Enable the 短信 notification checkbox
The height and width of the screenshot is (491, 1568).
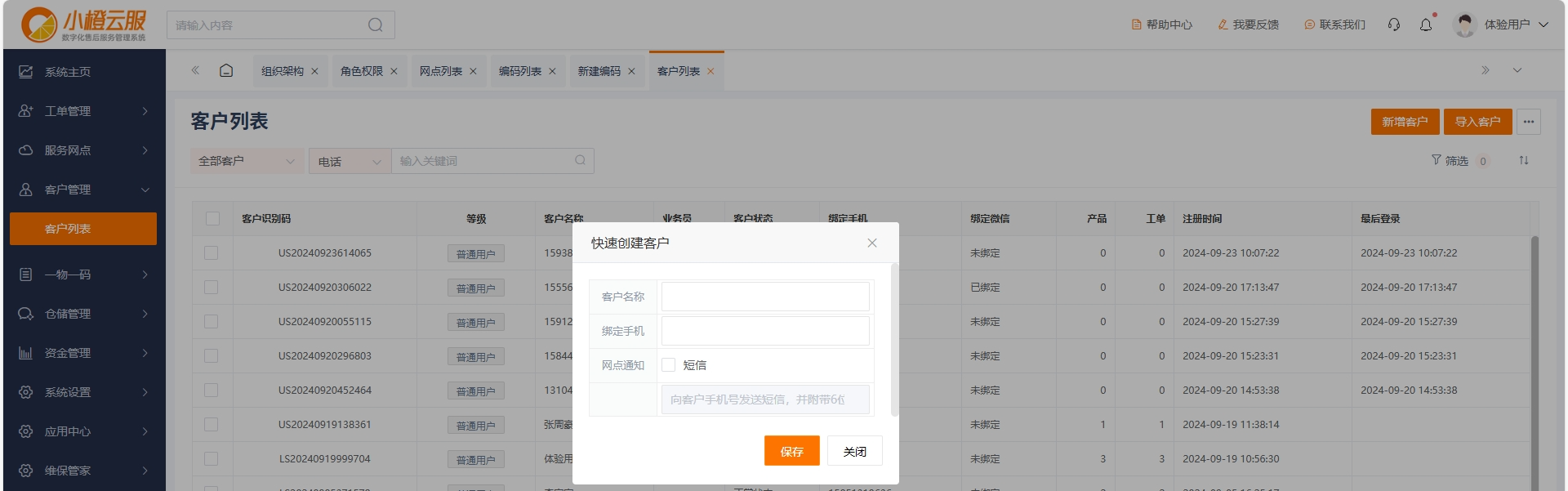[669, 365]
